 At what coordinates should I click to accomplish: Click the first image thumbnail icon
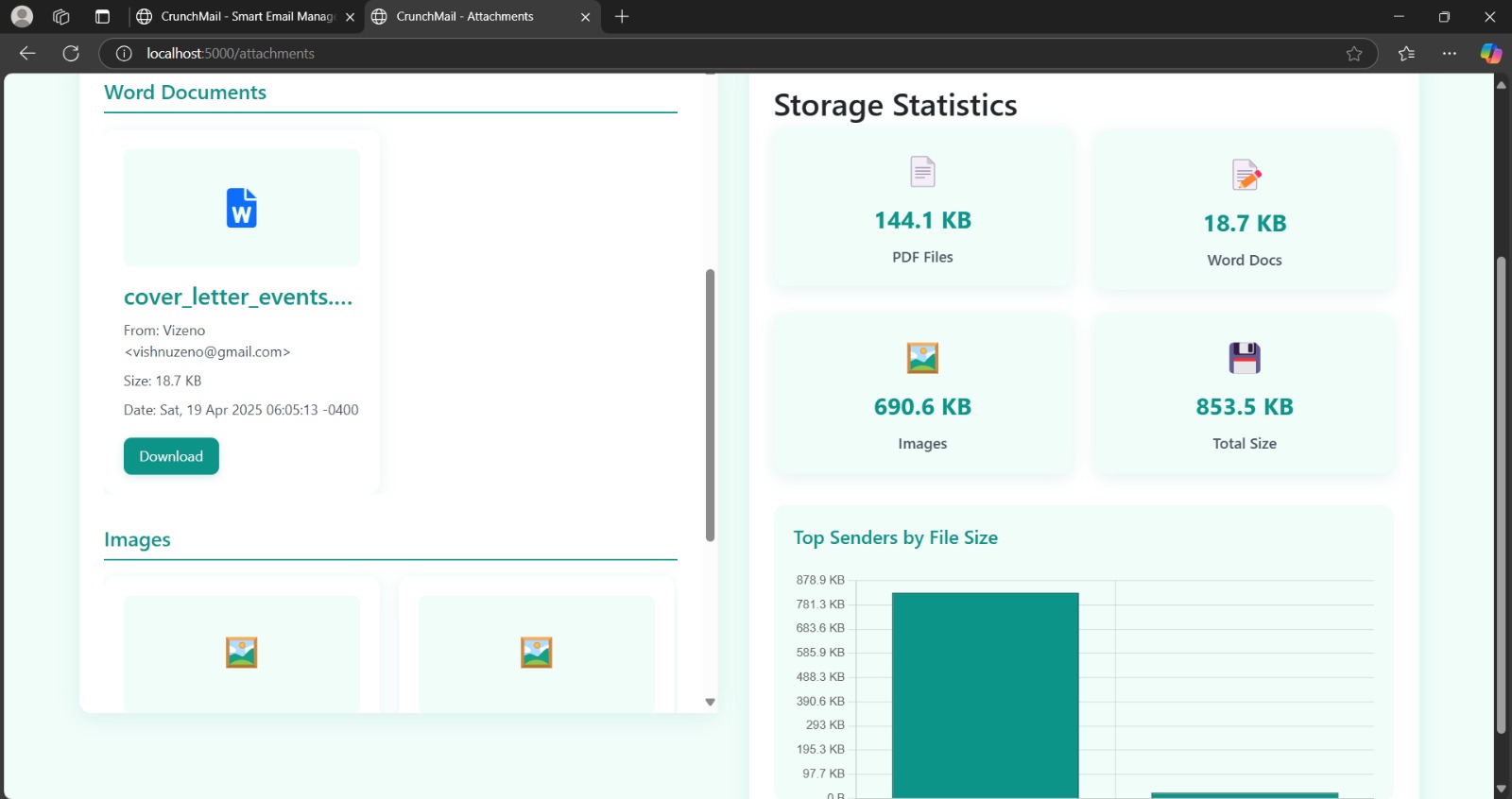[x=241, y=653]
